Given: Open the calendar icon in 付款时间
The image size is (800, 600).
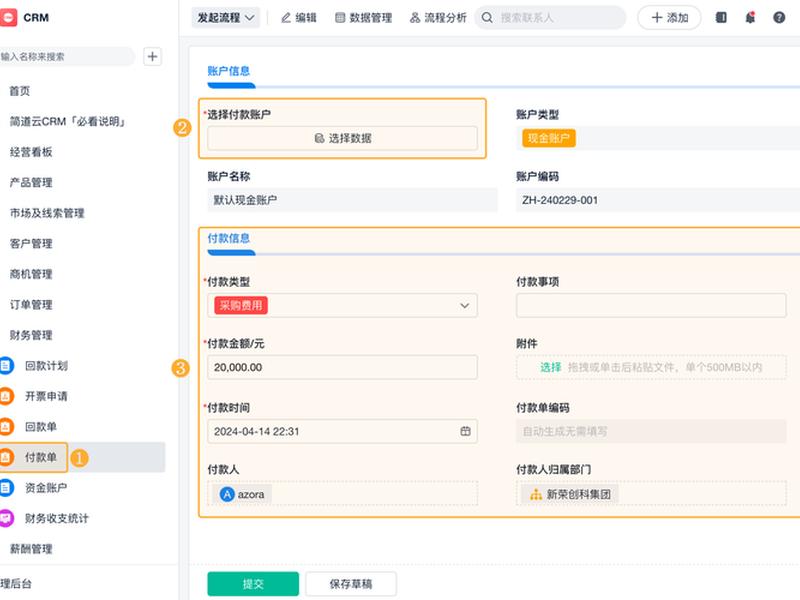Looking at the screenshot, I should click(465, 432).
